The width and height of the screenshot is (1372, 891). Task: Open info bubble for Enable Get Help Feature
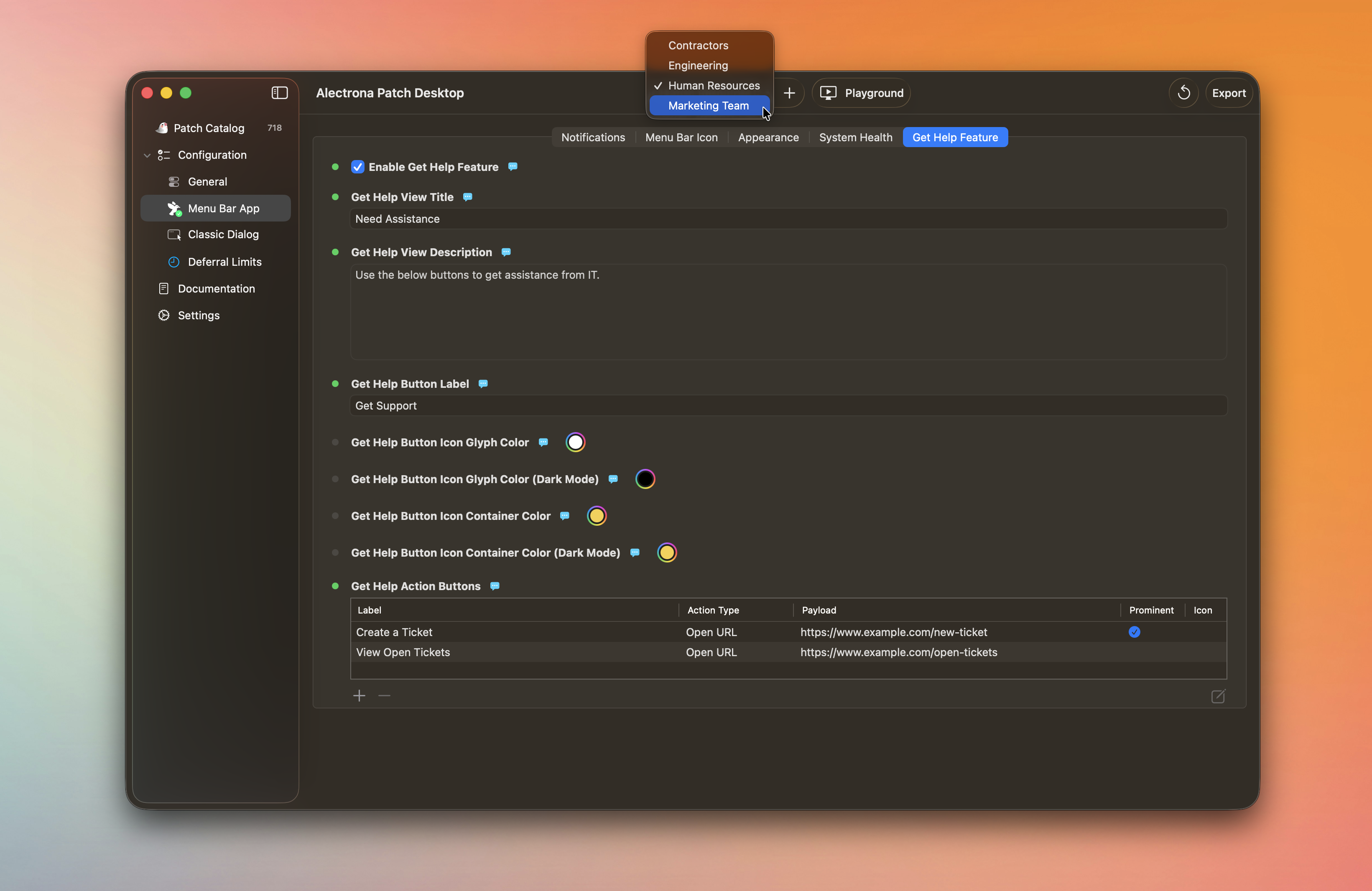513,167
